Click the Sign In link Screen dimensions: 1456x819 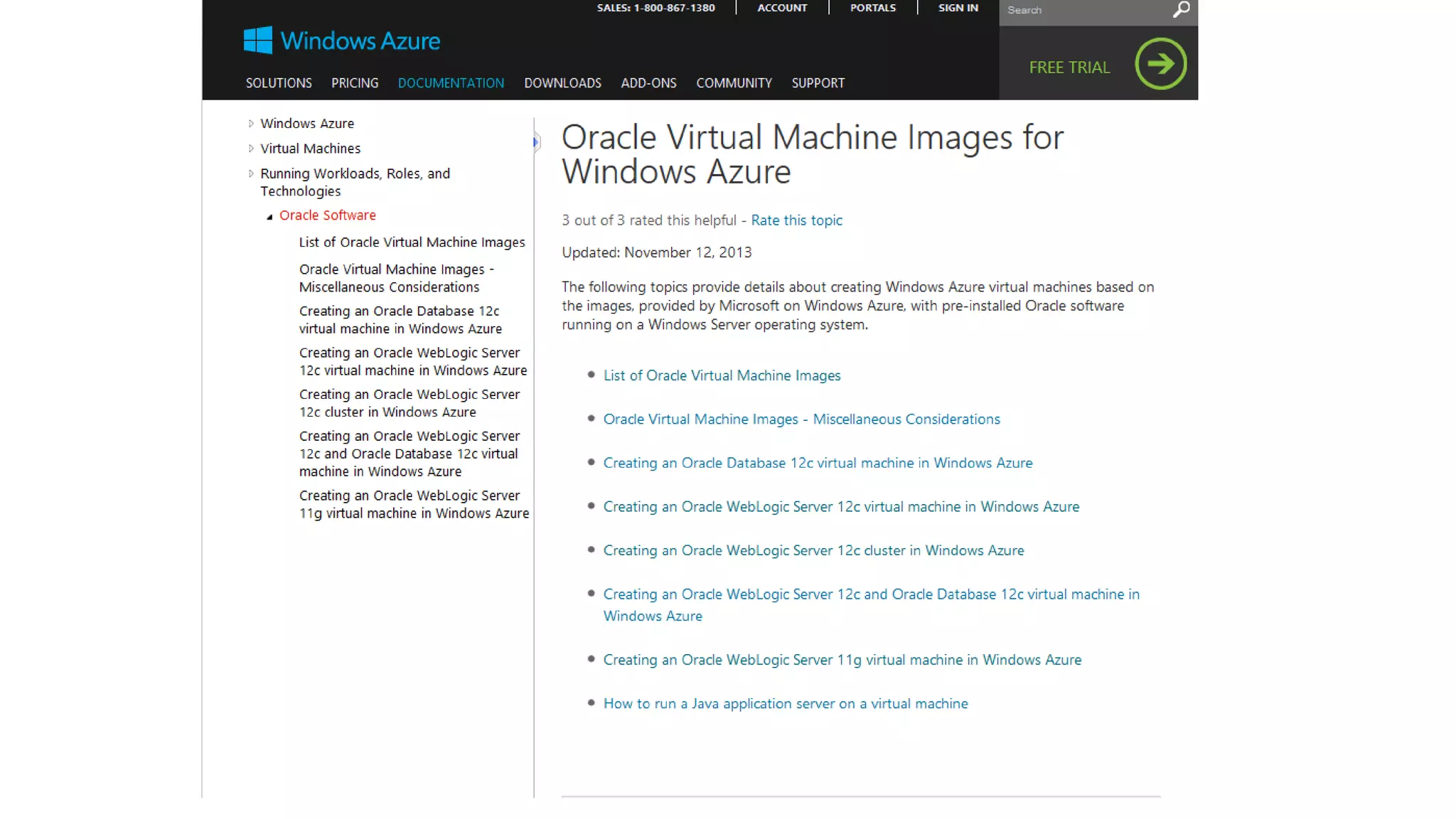[x=958, y=8]
